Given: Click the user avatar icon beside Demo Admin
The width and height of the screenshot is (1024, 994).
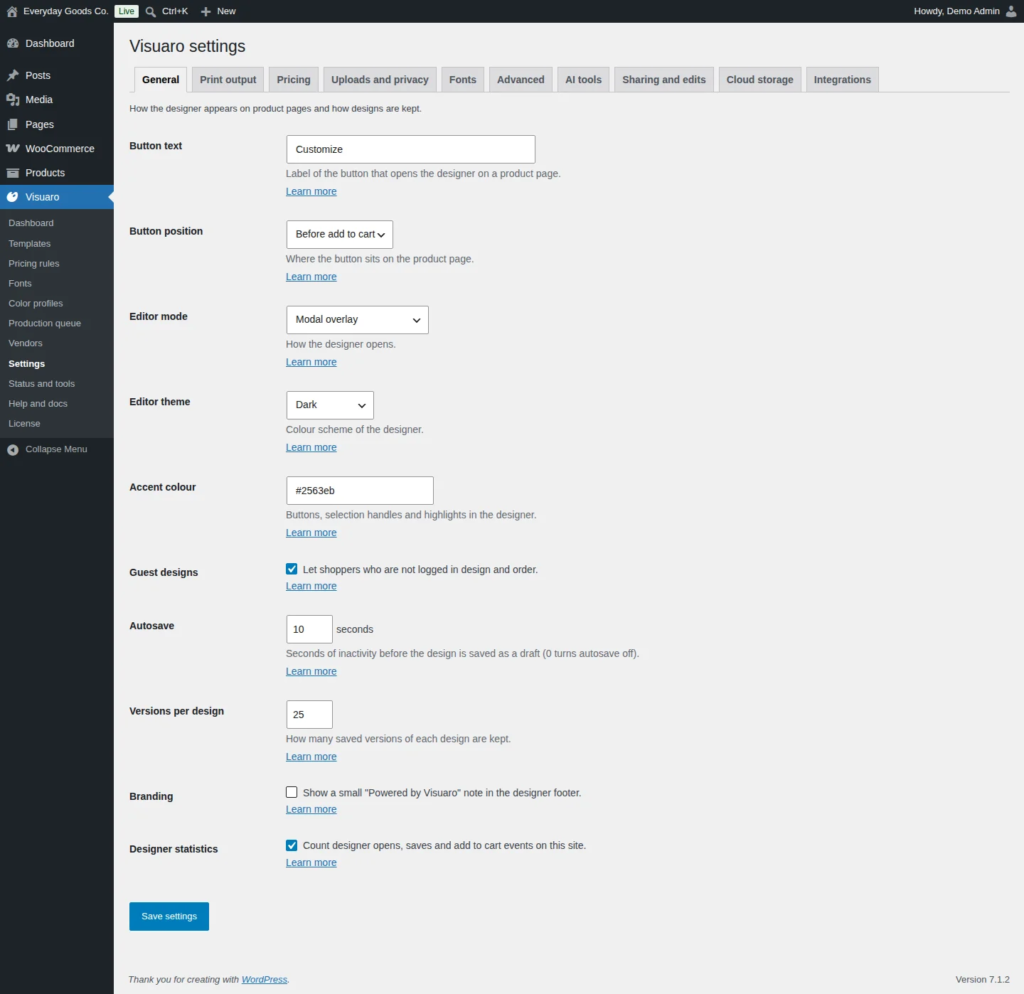Looking at the screenshot, I should [1010, 11].
